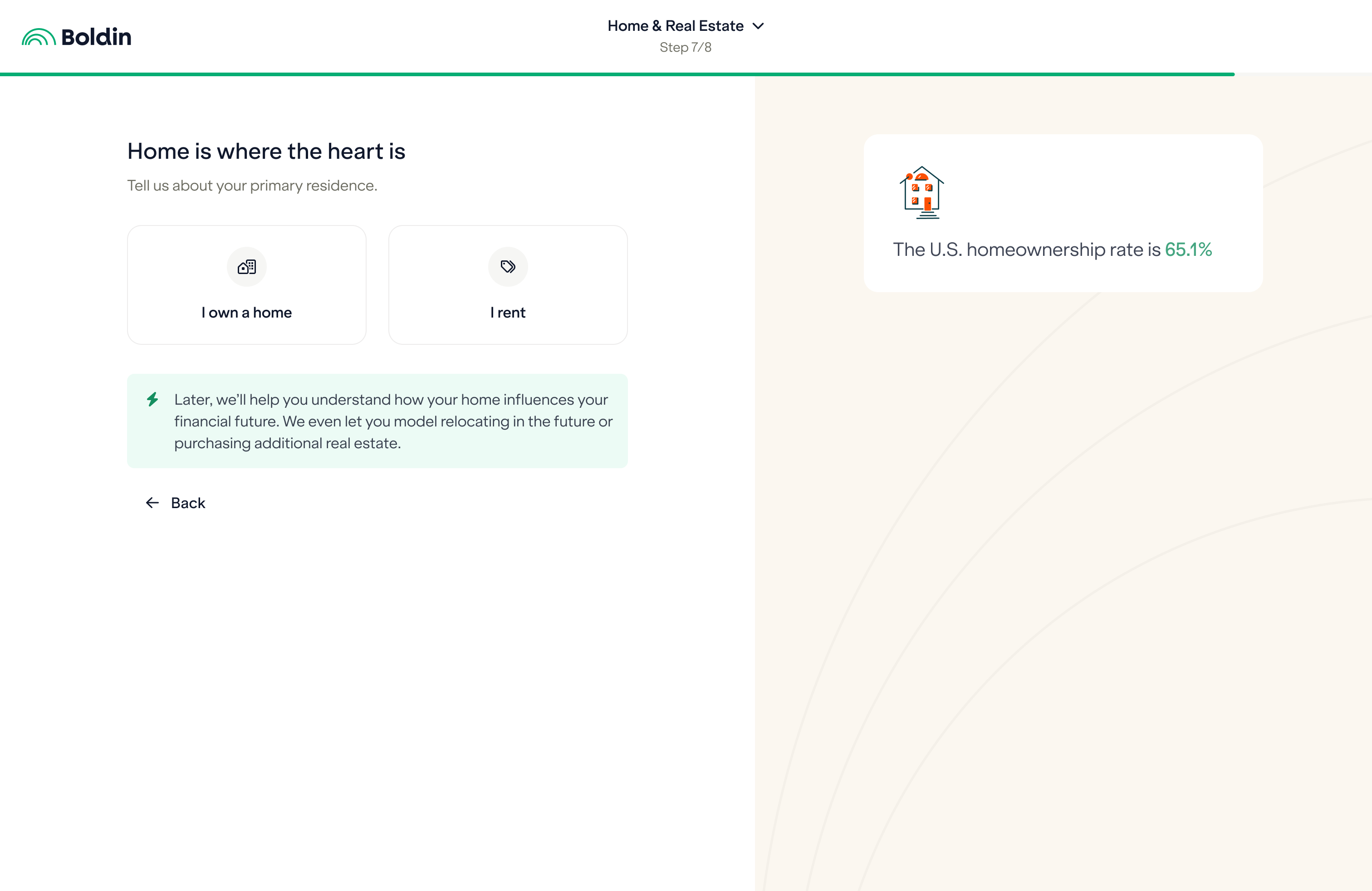Click the "Home is where the heart is" heading
Viewport: 1372px width, 891px height.
pyautogui.click(x=266, y=151)
